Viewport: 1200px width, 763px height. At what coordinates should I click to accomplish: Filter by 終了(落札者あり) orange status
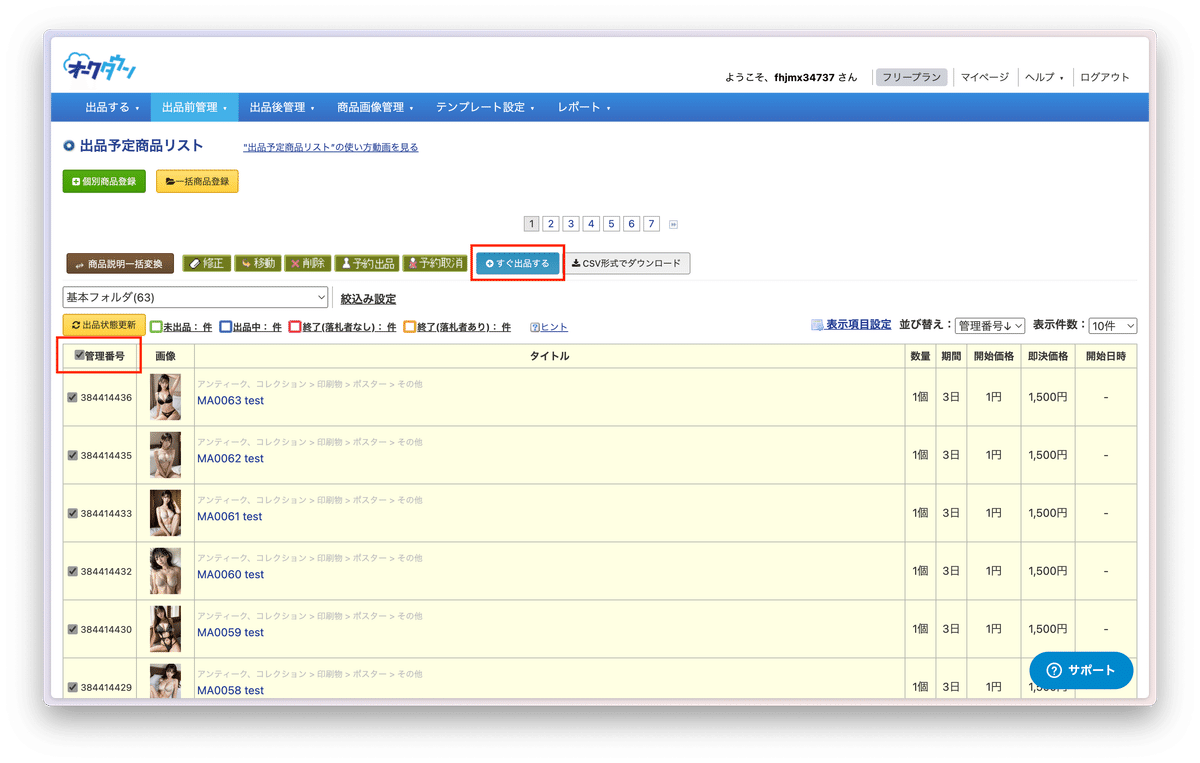(457, 327)
